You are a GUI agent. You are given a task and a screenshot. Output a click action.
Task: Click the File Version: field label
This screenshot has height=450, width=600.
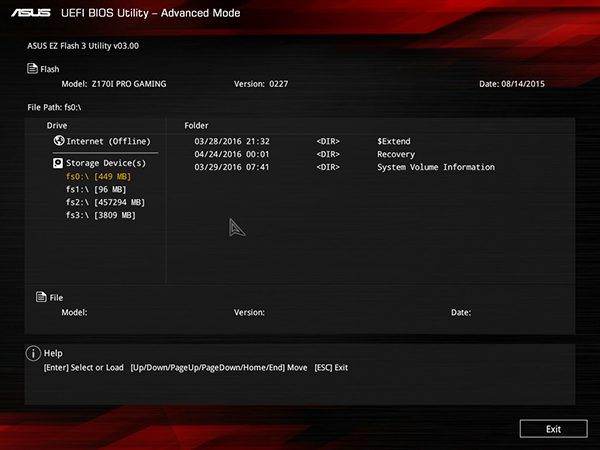[249, 313]
